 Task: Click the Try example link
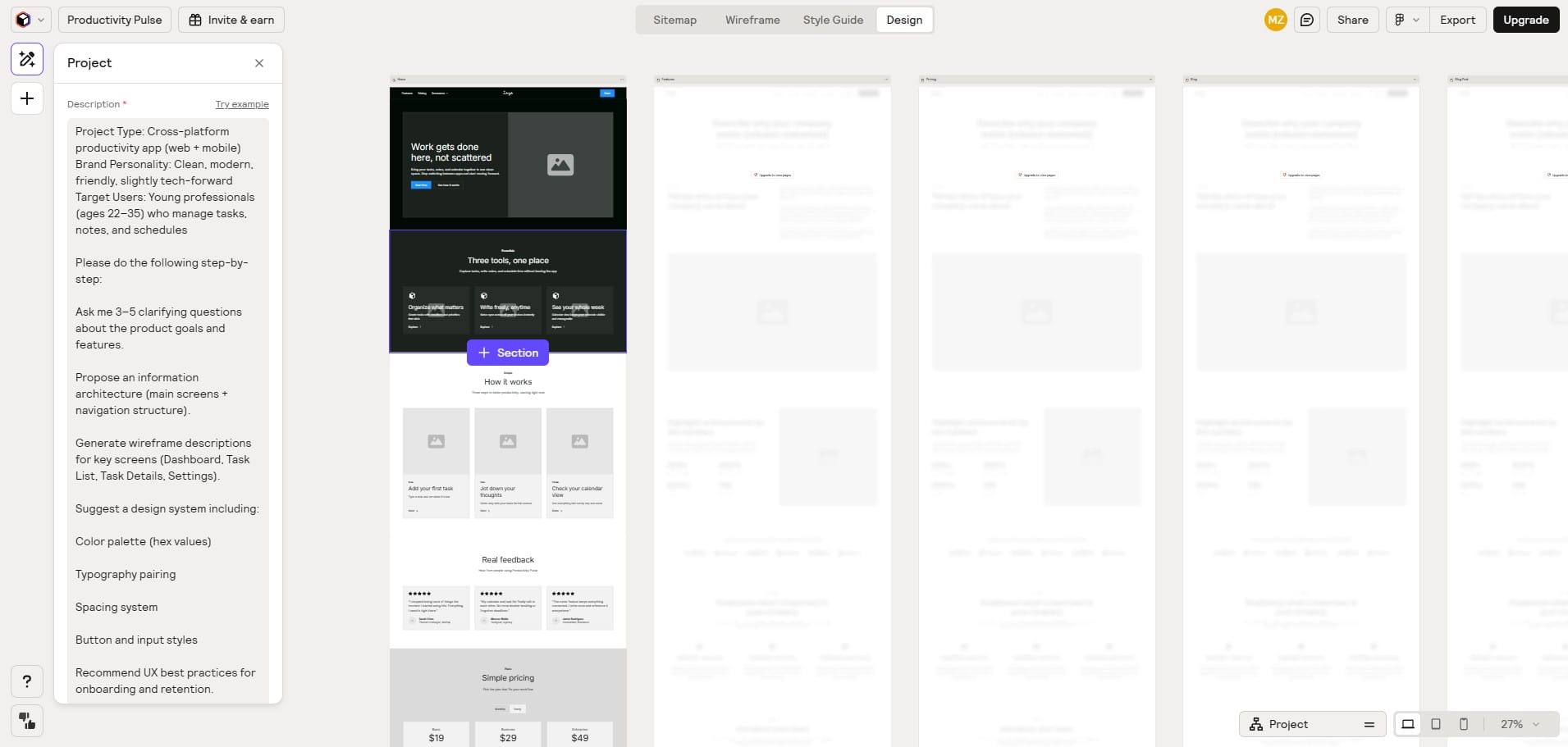pyautogui.click(x=241, y=103)
